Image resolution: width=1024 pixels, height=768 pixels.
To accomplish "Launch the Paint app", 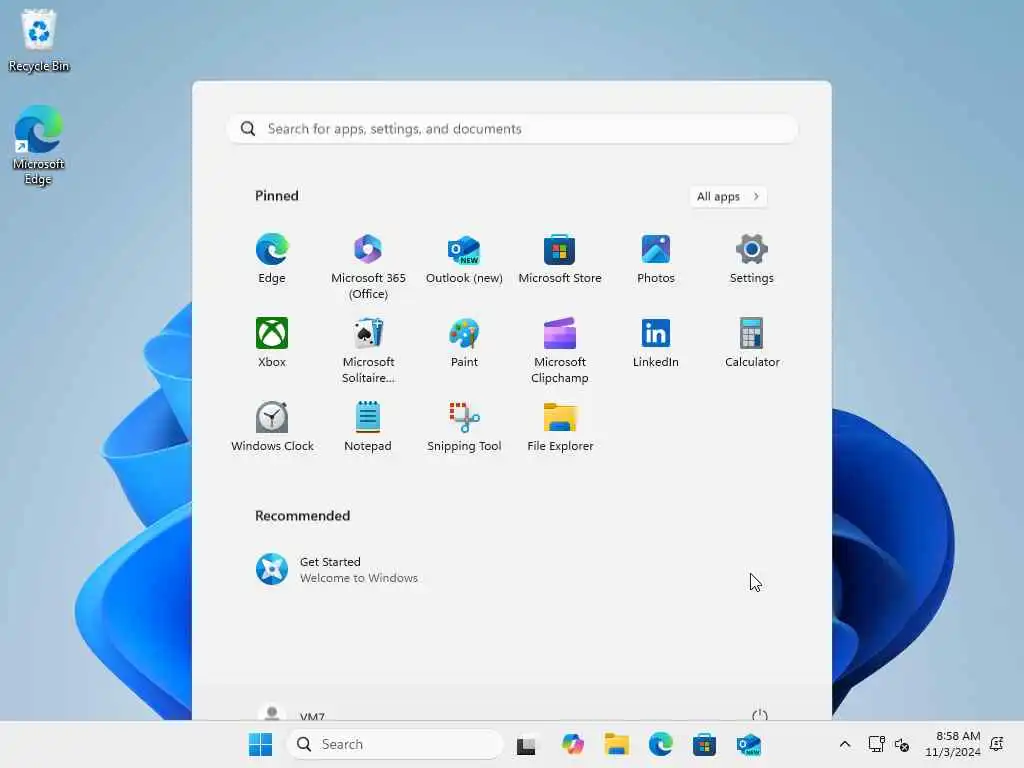I will coord(464,343).
